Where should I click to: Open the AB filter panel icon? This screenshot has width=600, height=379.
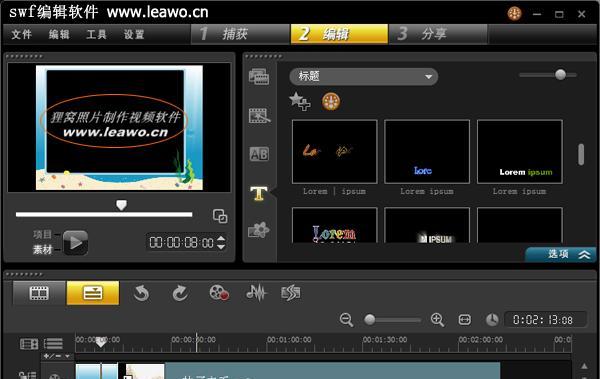259,154
